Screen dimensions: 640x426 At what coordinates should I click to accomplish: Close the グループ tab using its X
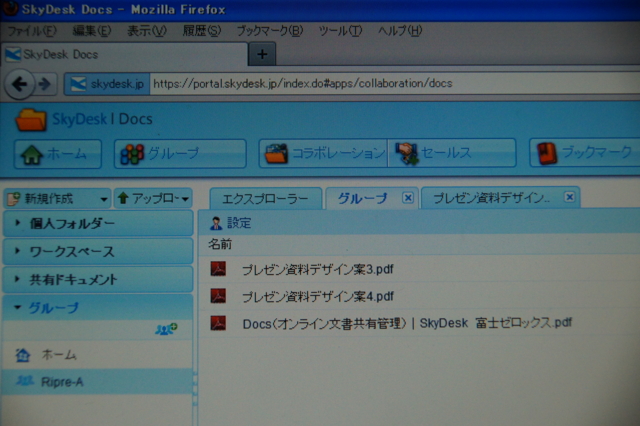pyautogui.click(x=408, y=198)
